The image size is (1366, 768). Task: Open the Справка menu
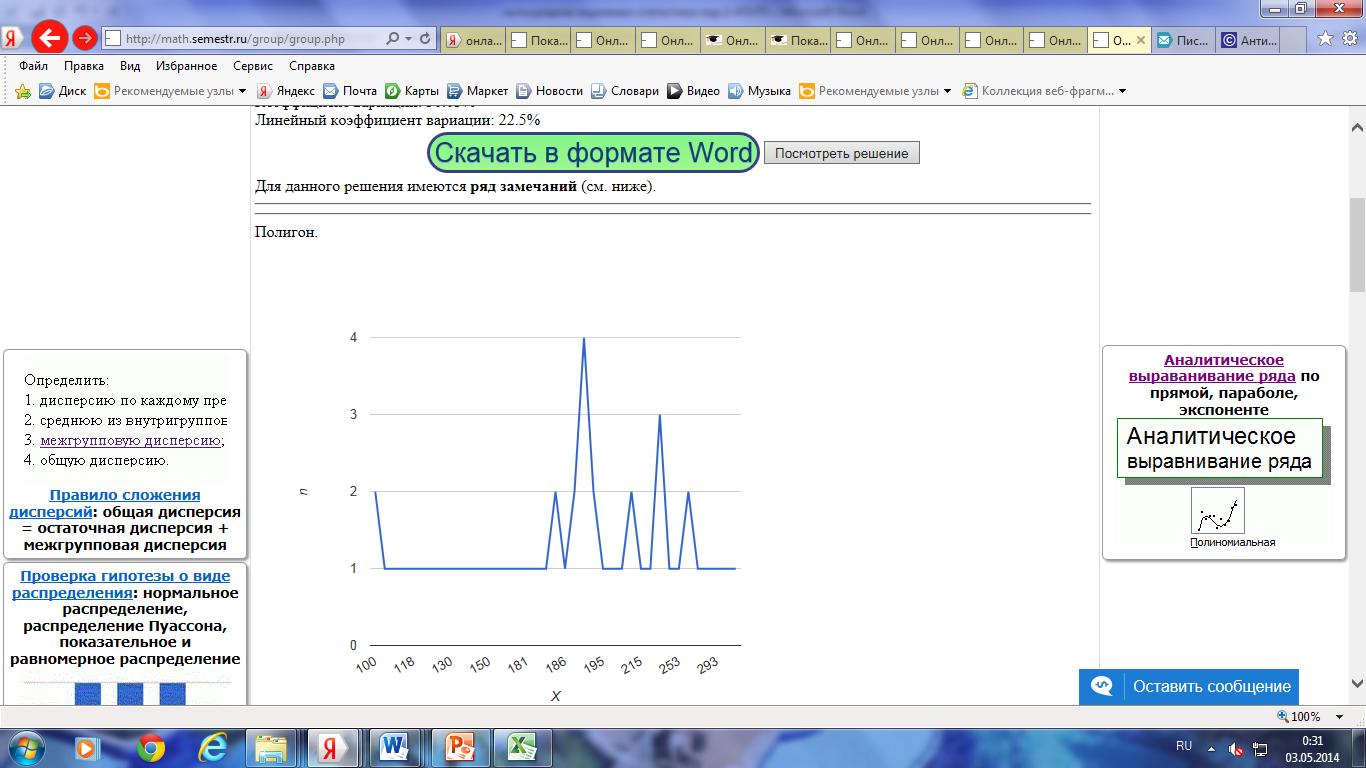(x=312, y=66)
